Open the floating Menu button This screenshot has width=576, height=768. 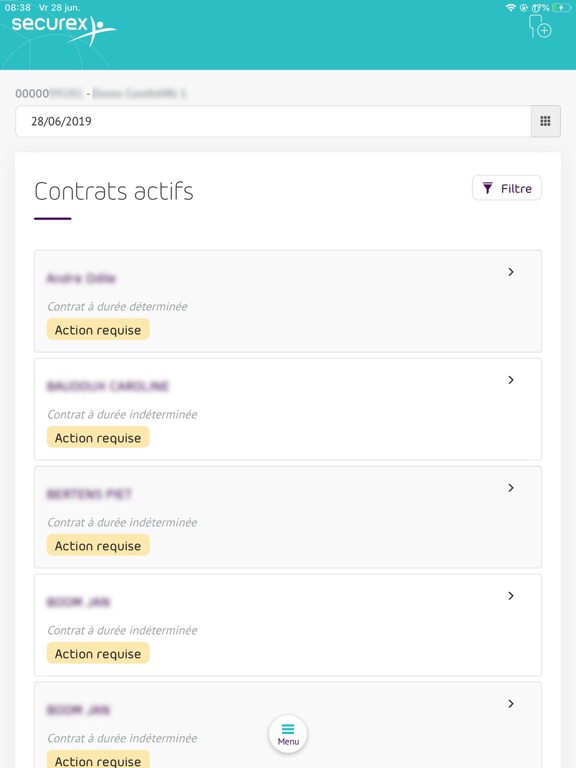pyautogui.click(x=288, y=735)
